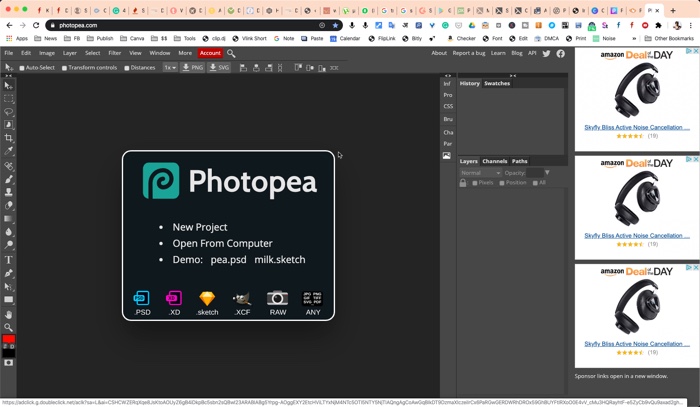Show more bookmarks via the chevron
Image resolution: width=700 pixels, height=407 pixels.
click(634, 39)
